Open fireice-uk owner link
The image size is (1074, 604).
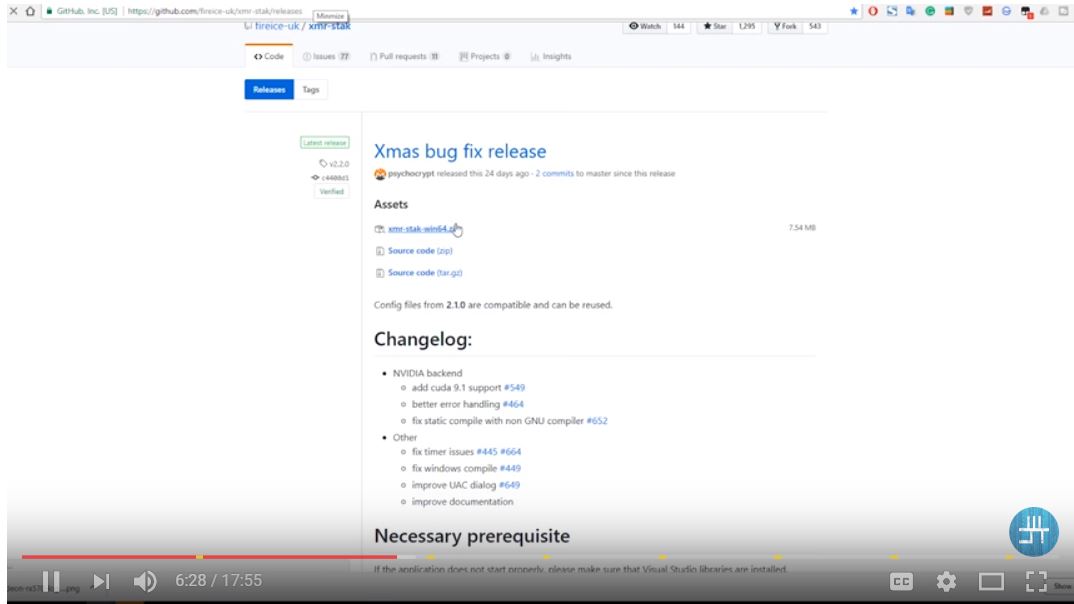click(x=277, y=26)
